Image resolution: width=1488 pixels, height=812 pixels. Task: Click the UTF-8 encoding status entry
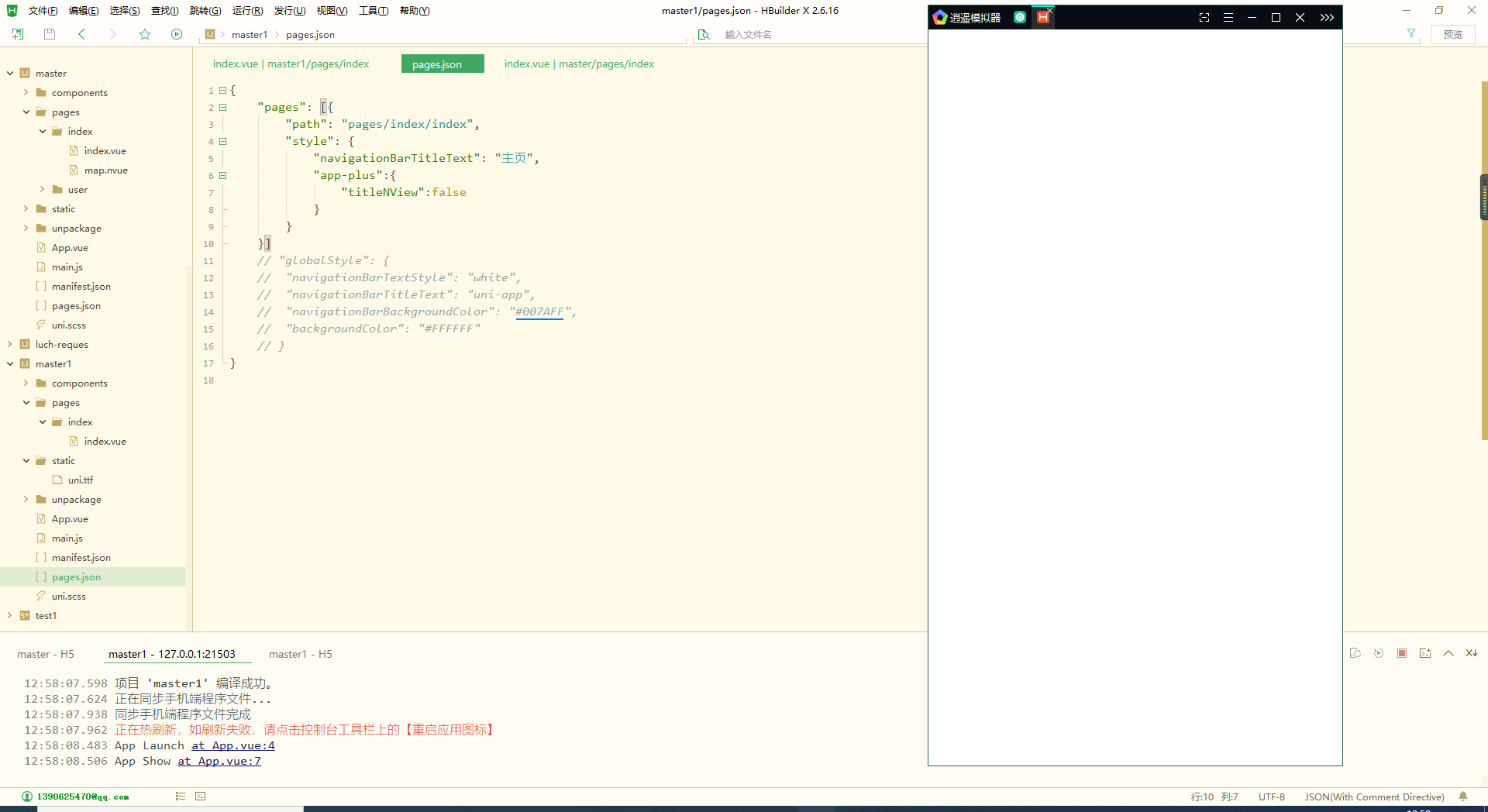click(1272, 797)
